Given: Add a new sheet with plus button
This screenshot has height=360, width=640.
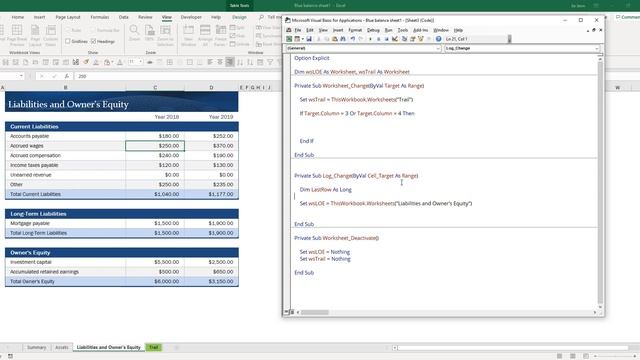Looking at the screenshot, I should (177, 347).
